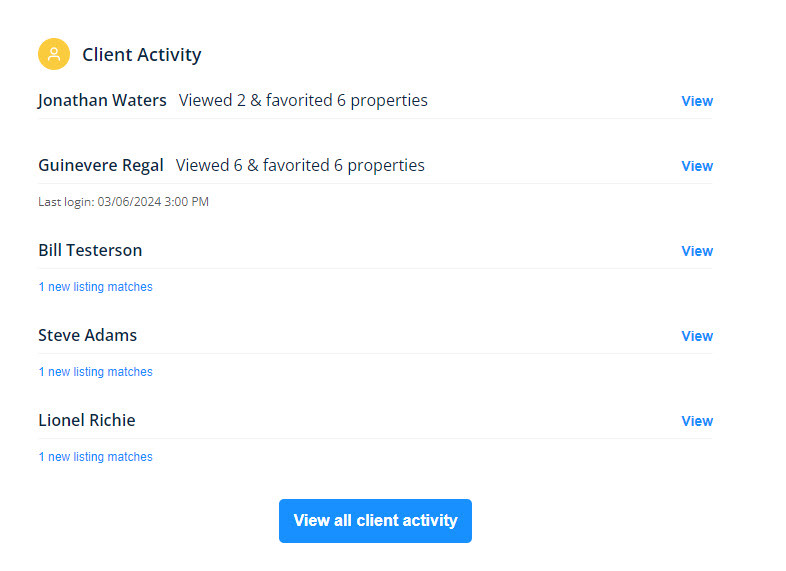
Task: Open Steve Adams' new listing matches link
Action: coord(95,371)
